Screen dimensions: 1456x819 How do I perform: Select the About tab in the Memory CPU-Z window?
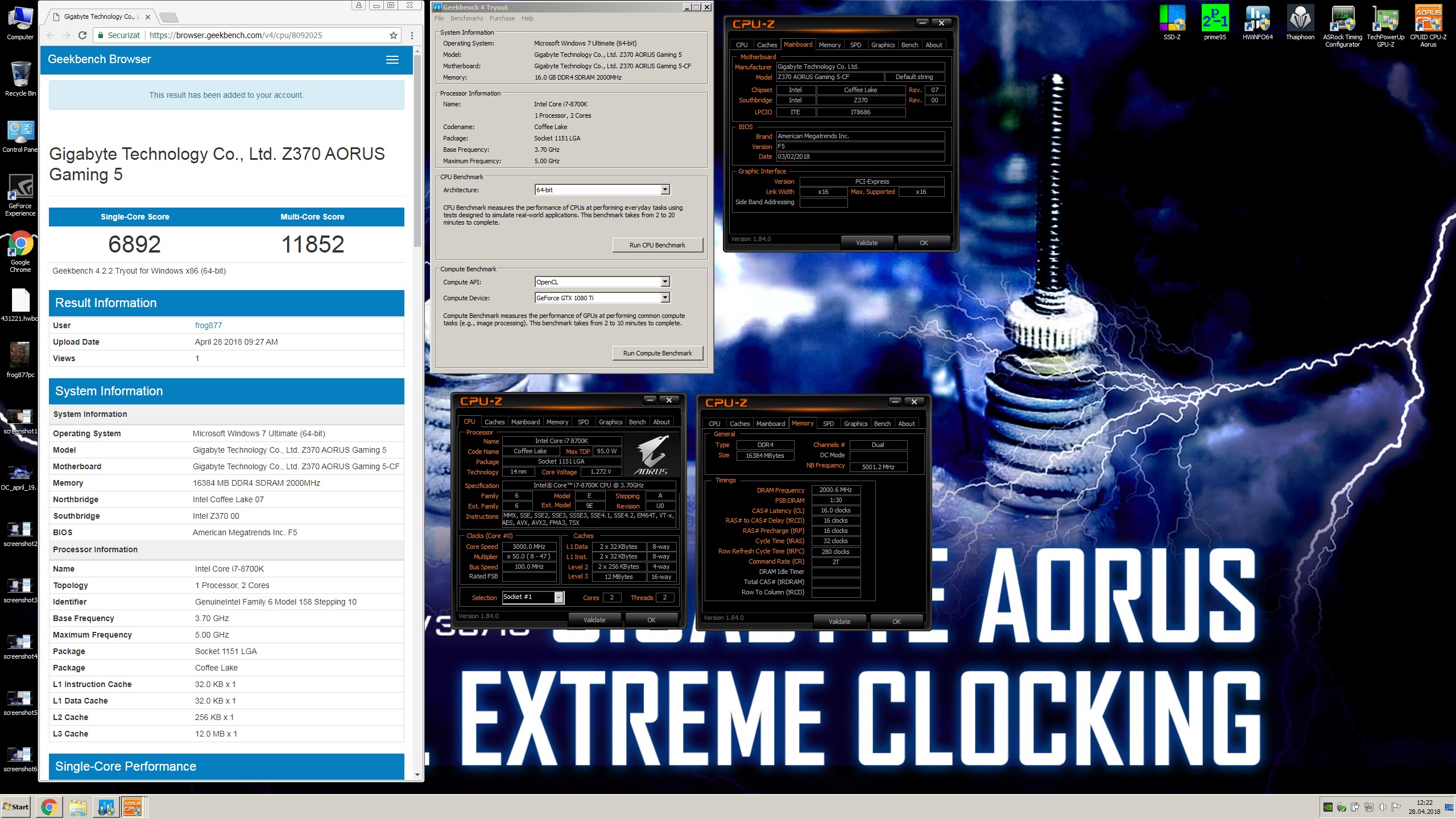pos(907,424)
